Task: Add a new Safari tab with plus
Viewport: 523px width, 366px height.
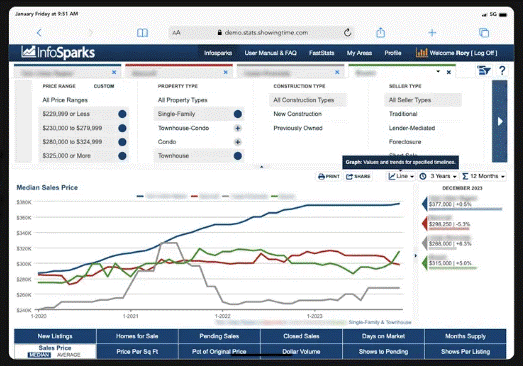Action: point(432,32)
